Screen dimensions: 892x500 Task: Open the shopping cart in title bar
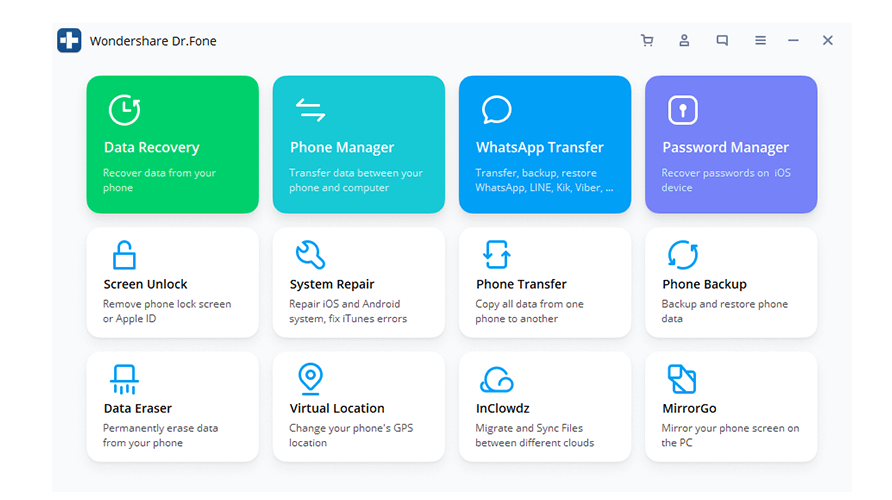[647, 41]
